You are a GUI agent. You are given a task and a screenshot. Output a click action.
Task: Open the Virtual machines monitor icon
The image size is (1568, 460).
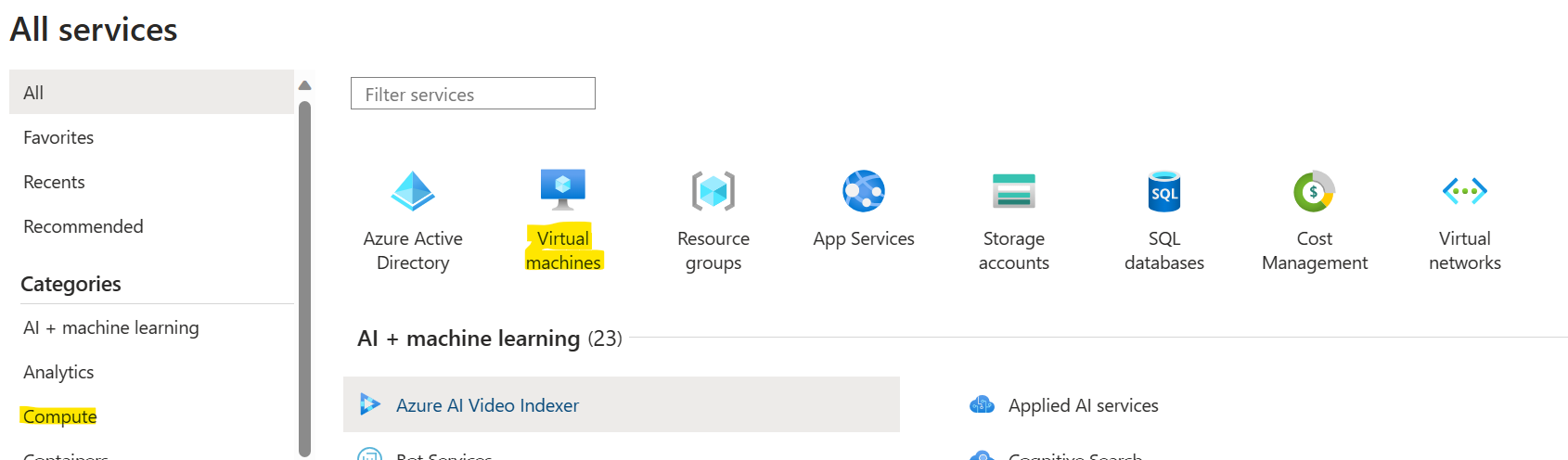pos(563,189)
